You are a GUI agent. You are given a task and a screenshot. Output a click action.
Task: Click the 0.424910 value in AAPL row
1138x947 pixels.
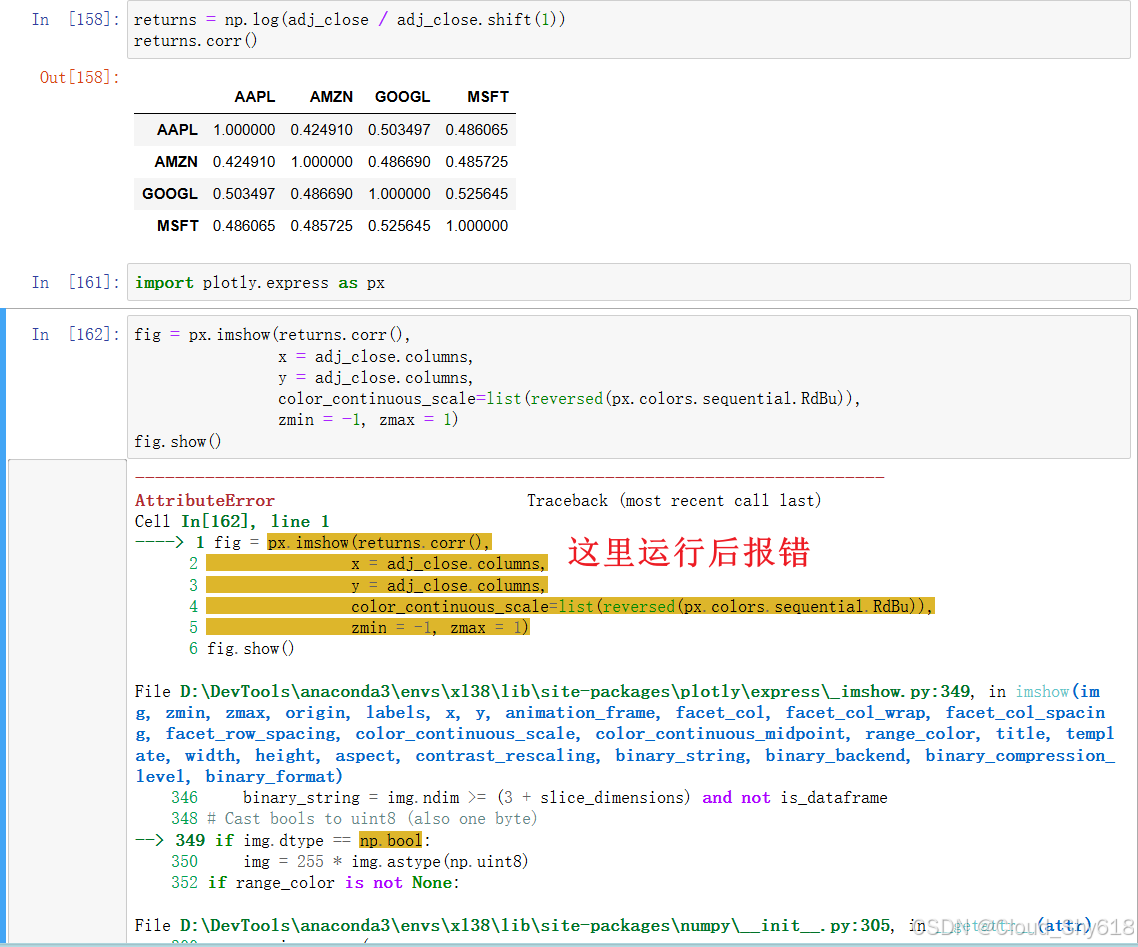(x=322, y=130)
